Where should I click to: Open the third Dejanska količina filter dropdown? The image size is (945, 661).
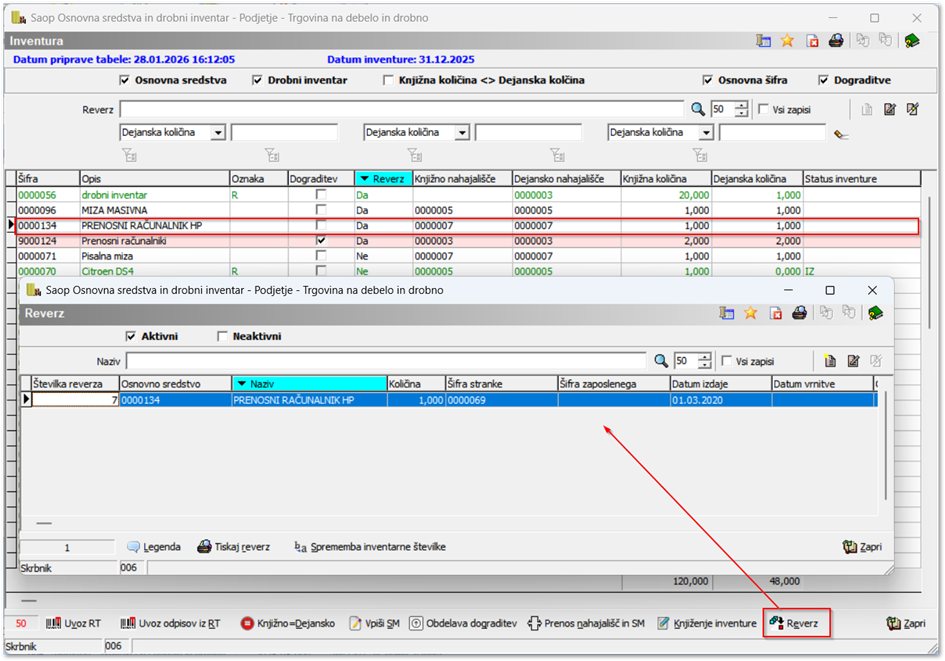click(706, 133)
